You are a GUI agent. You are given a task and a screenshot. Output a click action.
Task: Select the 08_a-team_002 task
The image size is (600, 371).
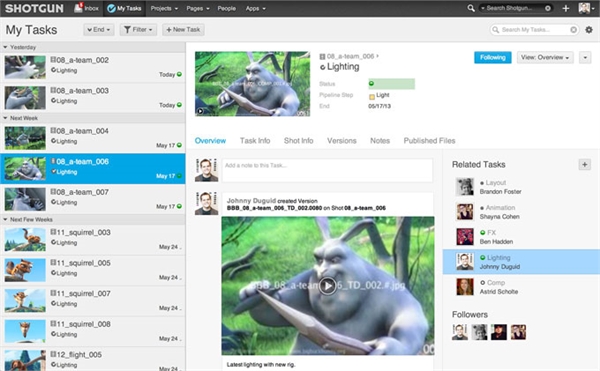pyautogui.click(x=93, y=67)
